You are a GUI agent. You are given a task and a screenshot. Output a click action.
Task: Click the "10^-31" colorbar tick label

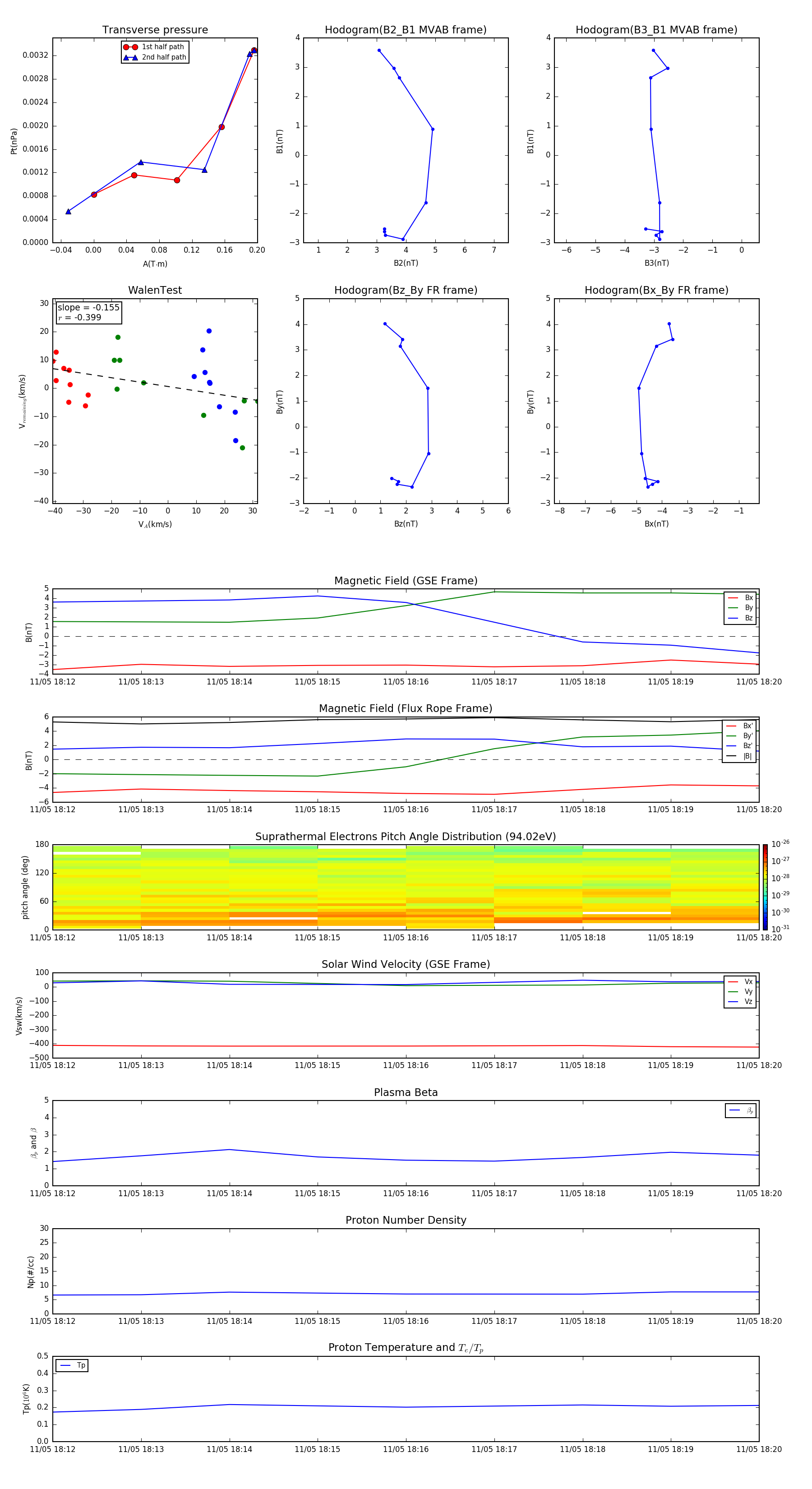click(x=780, y=929)
